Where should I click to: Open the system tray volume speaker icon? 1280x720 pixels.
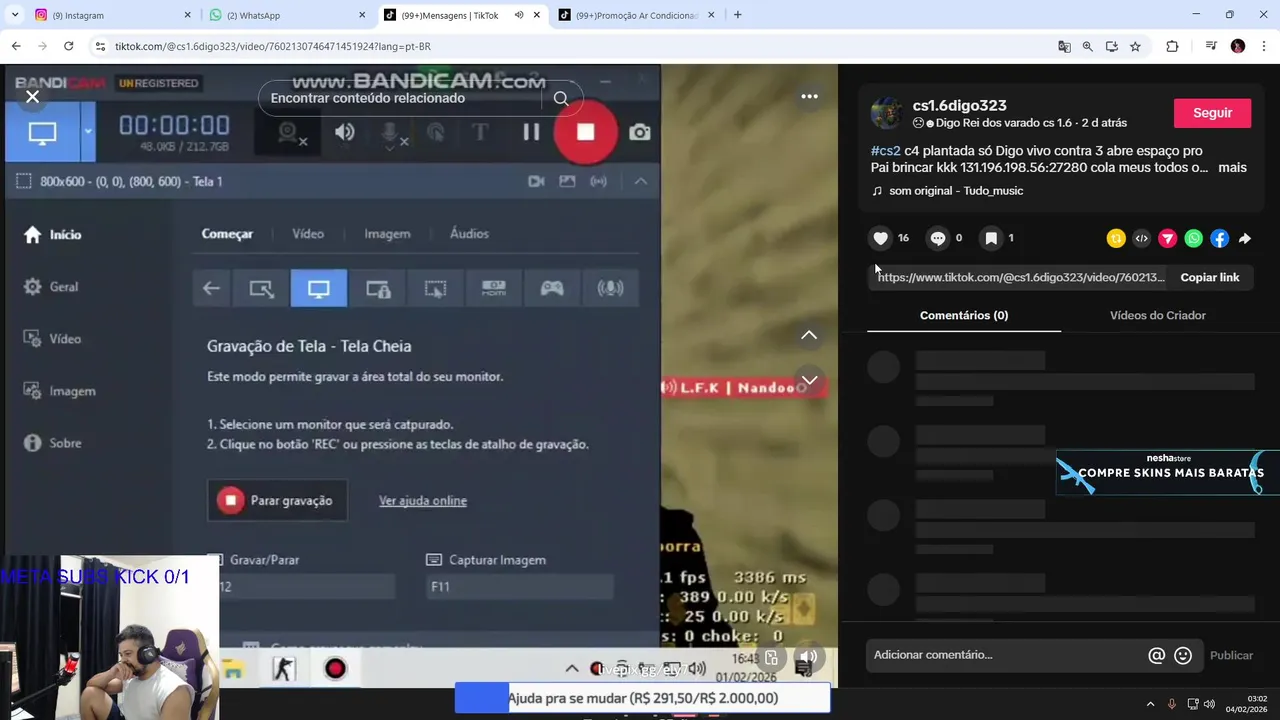pos(1210,704)
